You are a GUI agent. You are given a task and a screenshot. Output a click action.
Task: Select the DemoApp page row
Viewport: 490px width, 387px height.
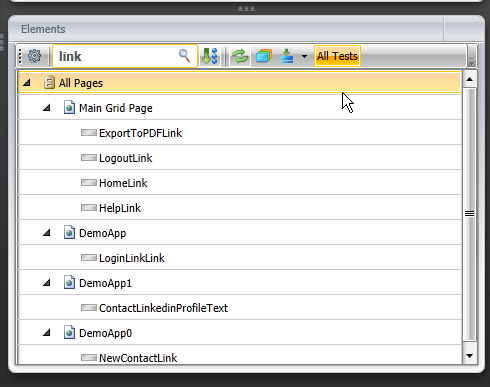tap(239, 233)
